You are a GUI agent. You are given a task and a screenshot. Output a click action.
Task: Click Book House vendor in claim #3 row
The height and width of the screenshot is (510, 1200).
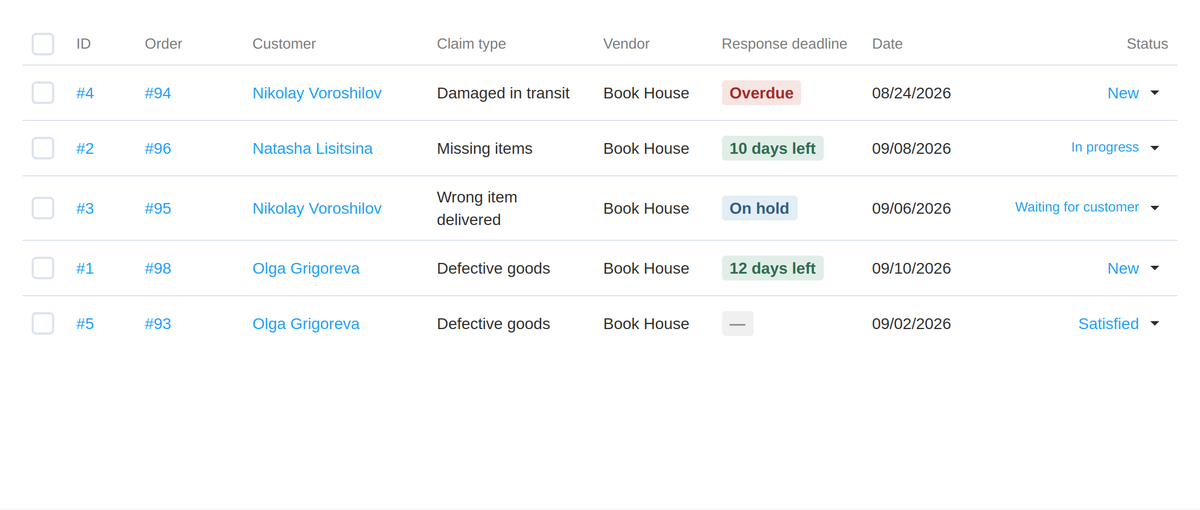click(x=646, y=208)
